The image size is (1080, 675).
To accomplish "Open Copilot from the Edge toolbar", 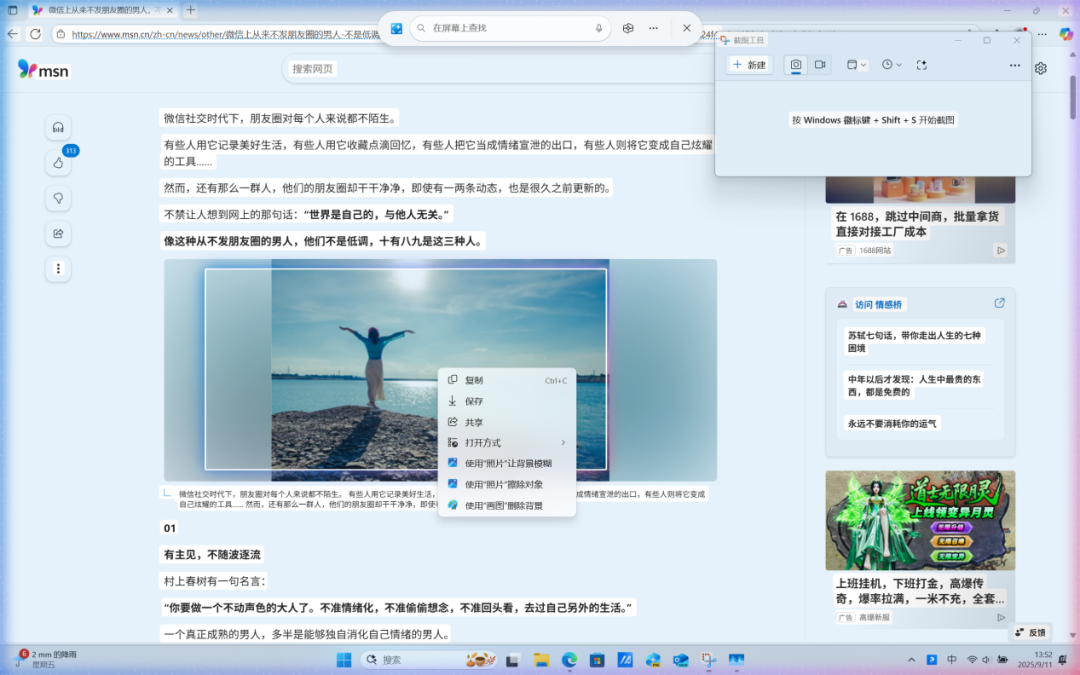I will 628,29.
